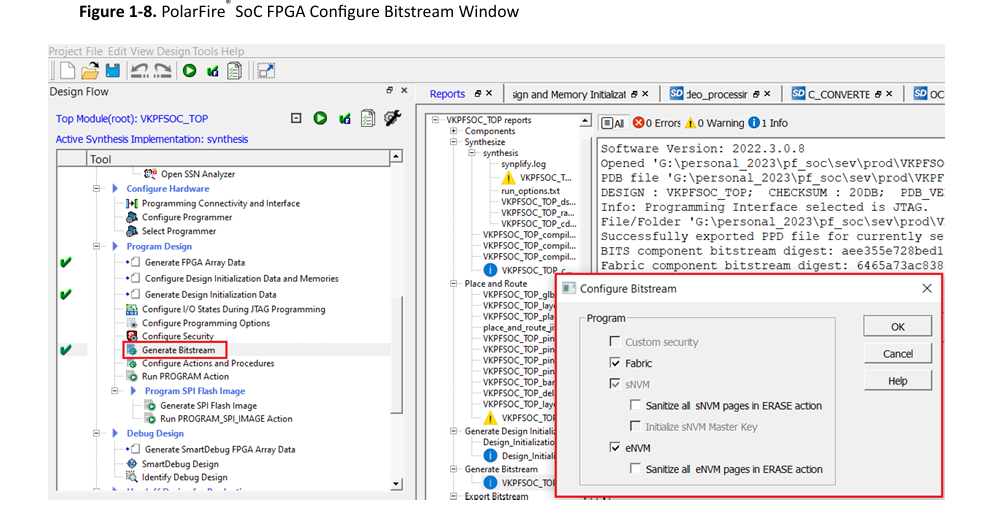Image resolution: width=996 pixels, height=519 pixels.
Task: Click Cancel in Configure Bitstream dialog
Action: (x=898, y=354)
